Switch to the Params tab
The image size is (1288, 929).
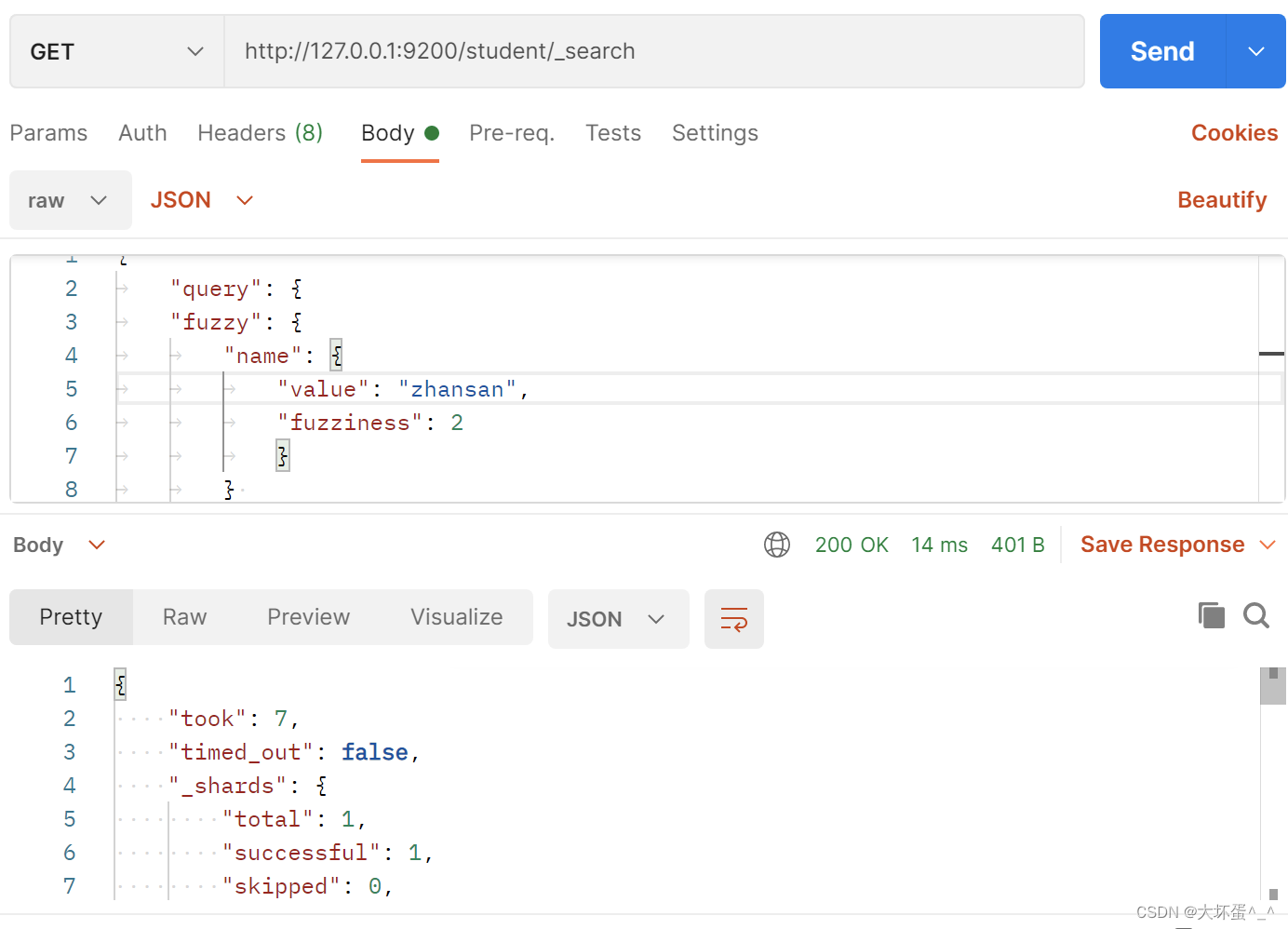[x=48, y=133]
